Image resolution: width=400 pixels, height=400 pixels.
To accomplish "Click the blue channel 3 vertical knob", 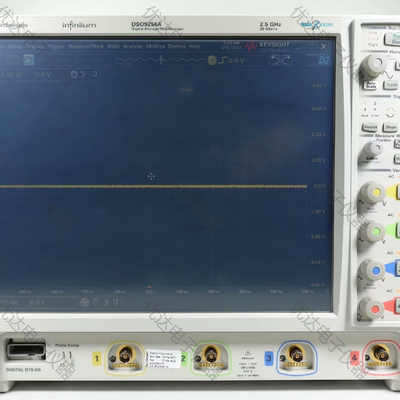I will coord(372,270).
